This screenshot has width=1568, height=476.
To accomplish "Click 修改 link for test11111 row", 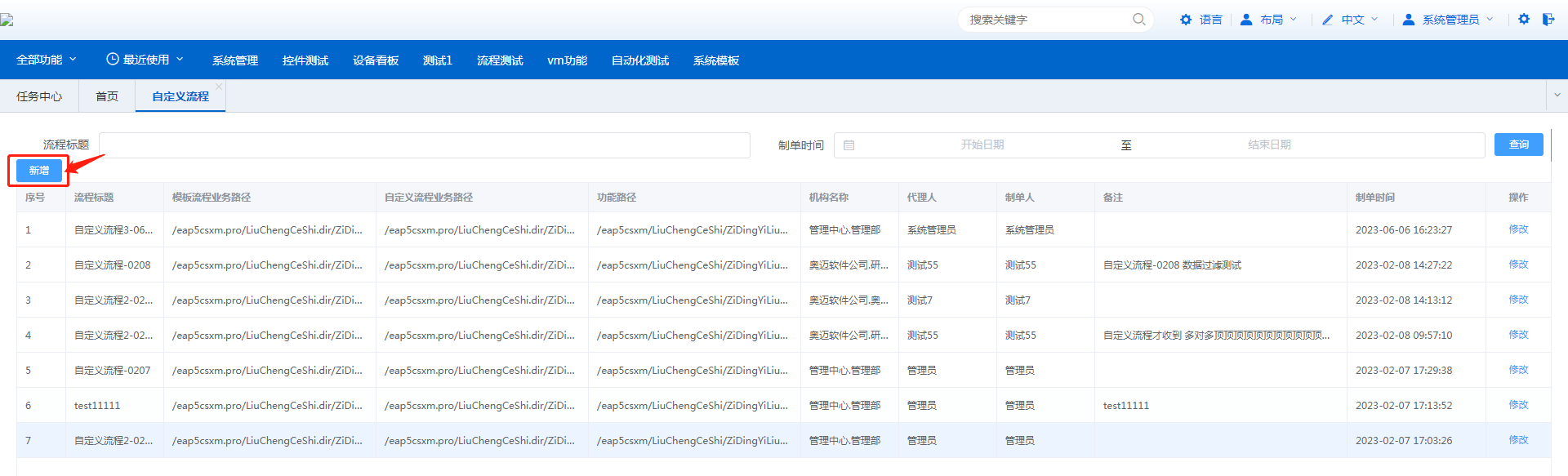I will click(x=1518, y=405).
